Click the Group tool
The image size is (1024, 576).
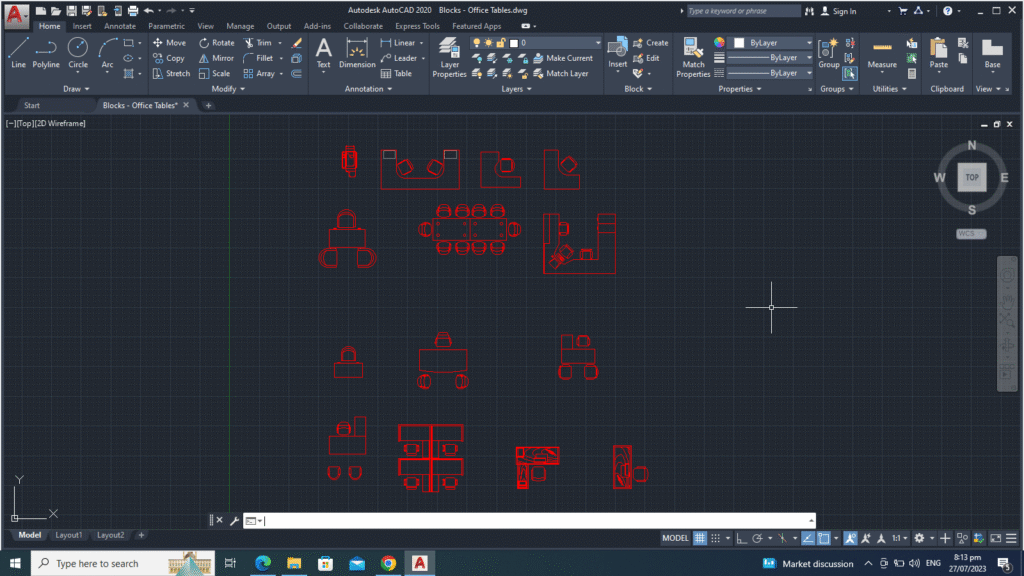pyautogui.click(x=829, y=52)
